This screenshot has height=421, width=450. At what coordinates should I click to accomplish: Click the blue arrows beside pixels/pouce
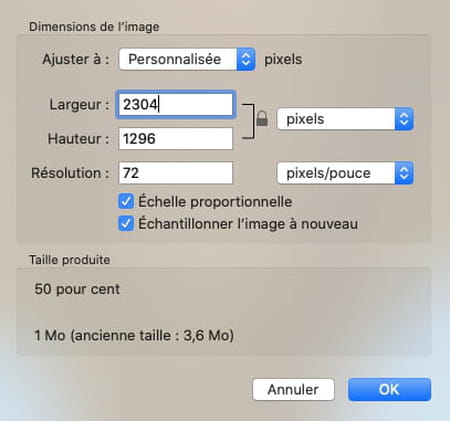(x=404, y=173)
